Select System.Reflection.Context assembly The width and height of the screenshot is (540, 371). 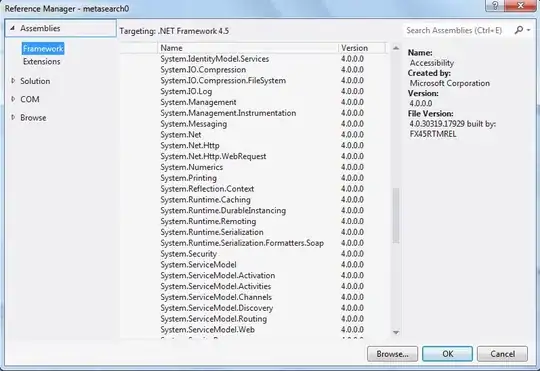point(255,189)
